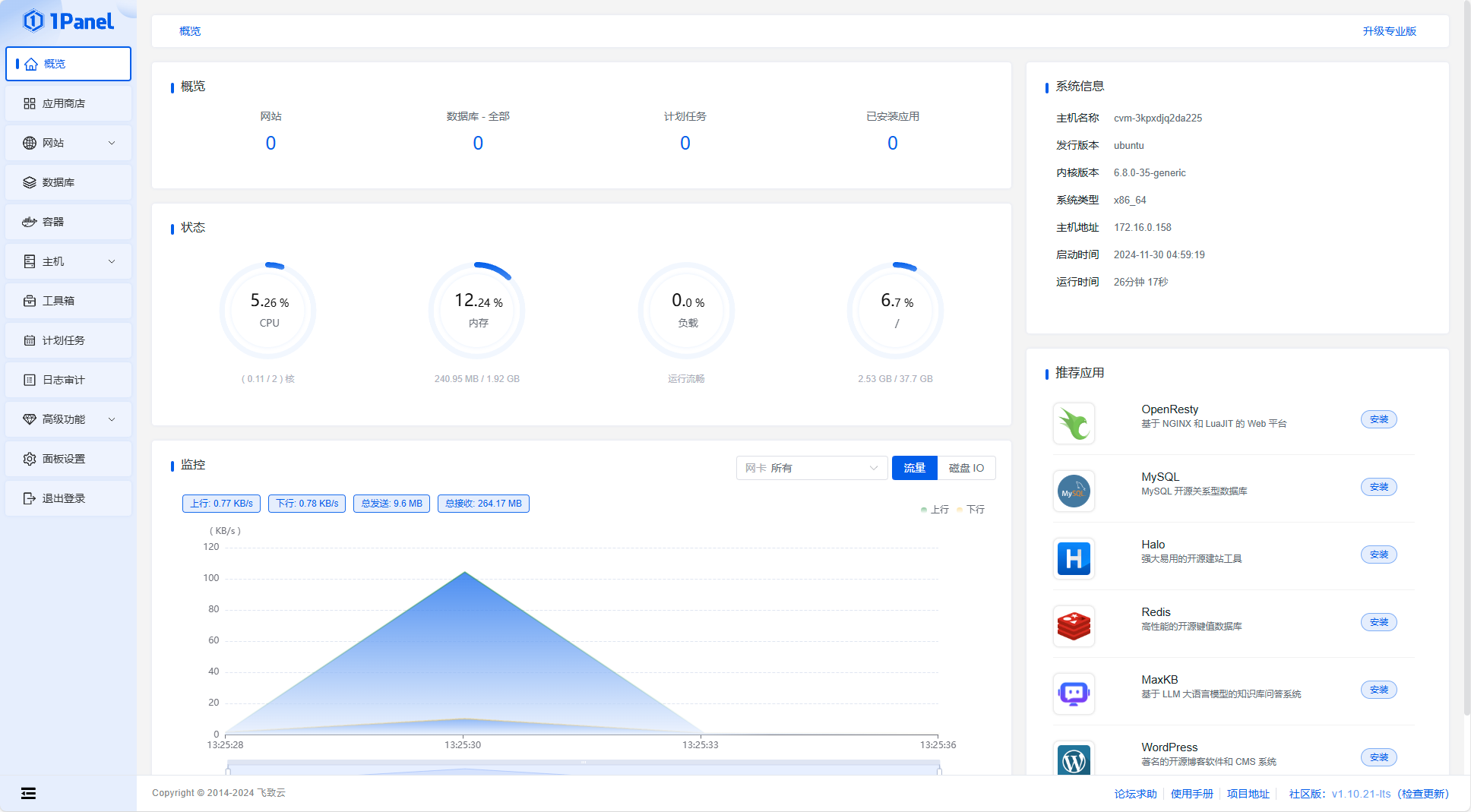Click the Advanced features diamond icon

tap(30, 419)
